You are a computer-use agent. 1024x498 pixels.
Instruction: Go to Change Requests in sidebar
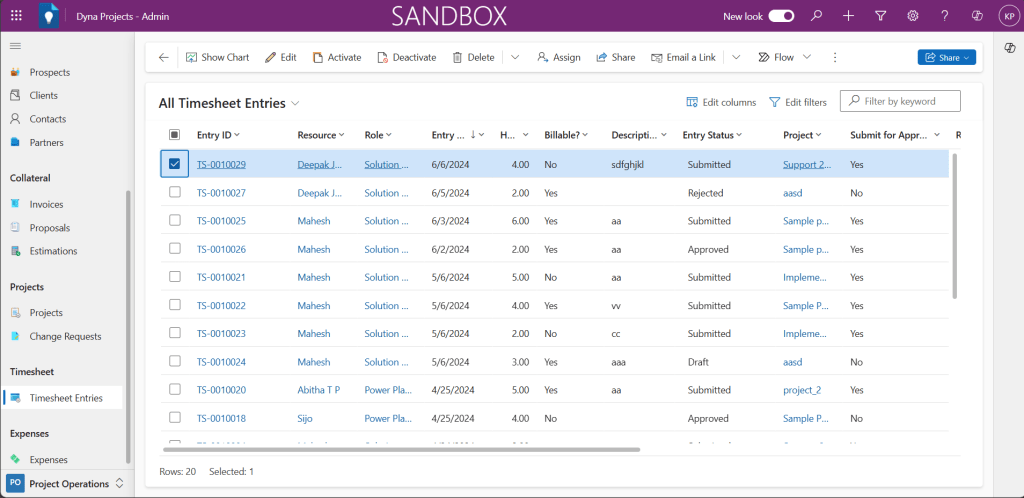click(65, 336)
